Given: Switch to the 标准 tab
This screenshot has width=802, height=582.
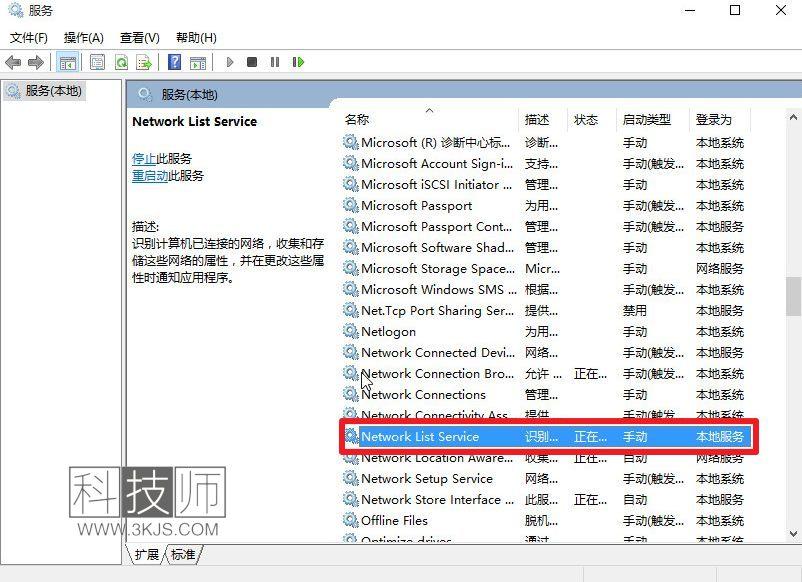Looking at the screenshot, I should [x=183, y=554].
